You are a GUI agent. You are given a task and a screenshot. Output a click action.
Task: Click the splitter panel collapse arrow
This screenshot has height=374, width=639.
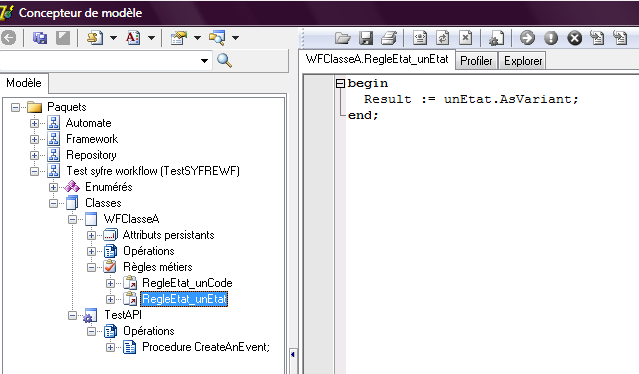[x=293, y=354]
